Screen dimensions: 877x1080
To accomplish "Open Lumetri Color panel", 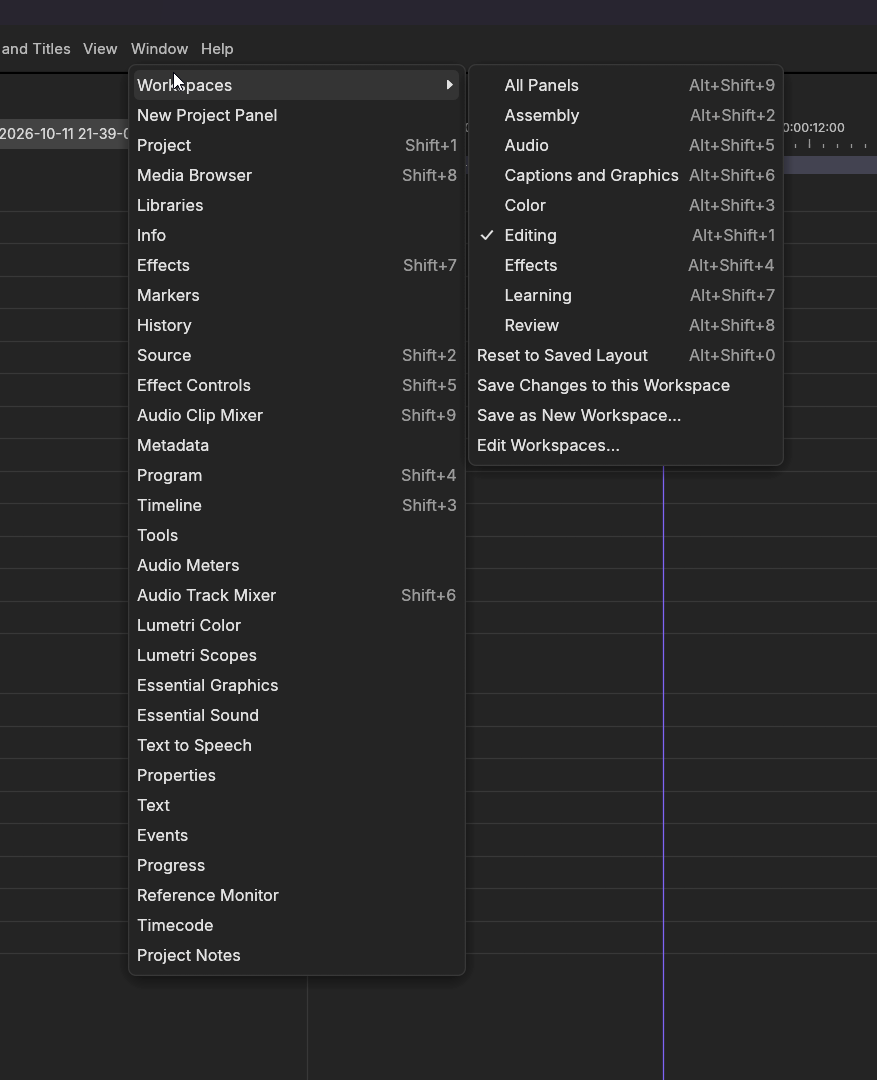I will (296, 625).
